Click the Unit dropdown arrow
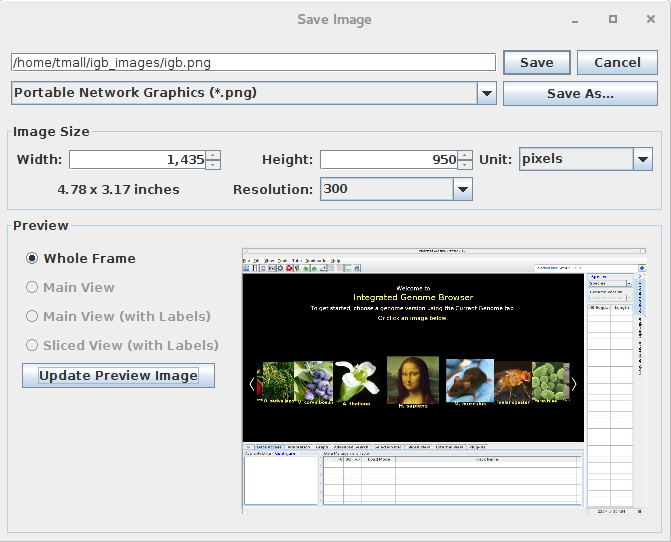The width and height of the screenshot is (671, 542). (643, 159)
